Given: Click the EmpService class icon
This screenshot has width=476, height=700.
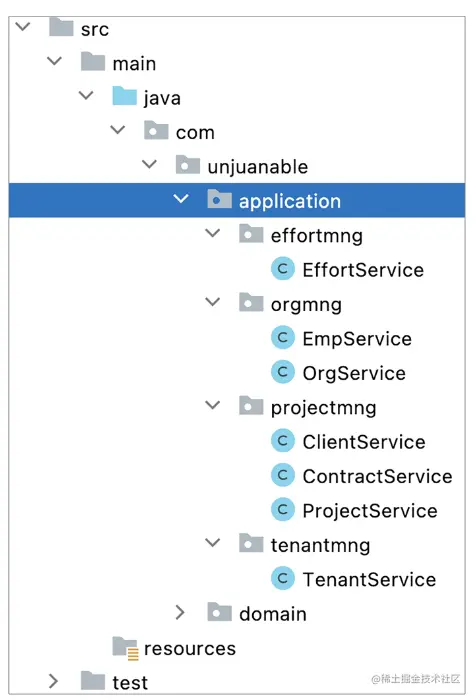Looking at the screenshot, I should (x=283, y=338).
